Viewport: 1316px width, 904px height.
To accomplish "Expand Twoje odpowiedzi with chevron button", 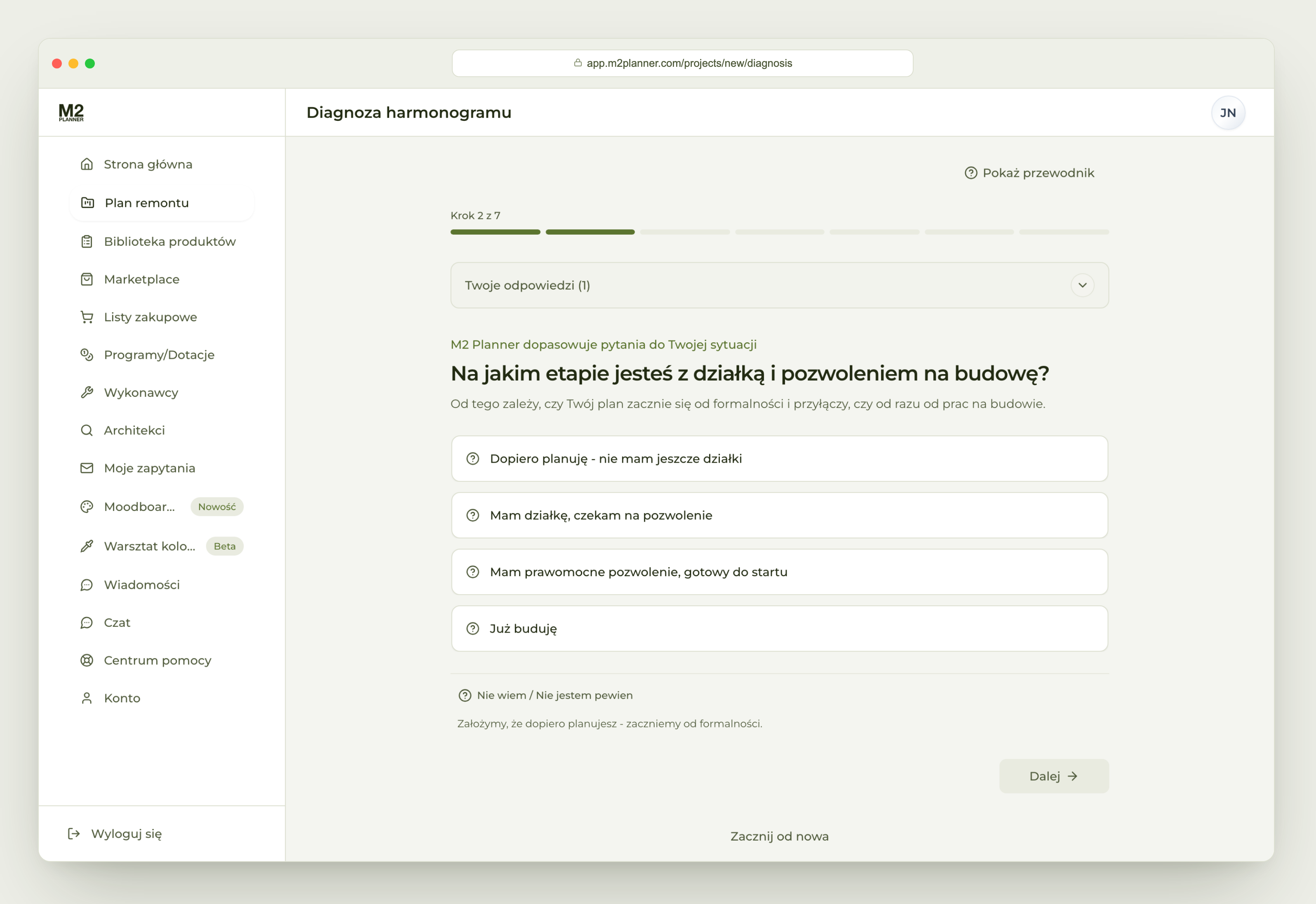I will pos(1082,285).
